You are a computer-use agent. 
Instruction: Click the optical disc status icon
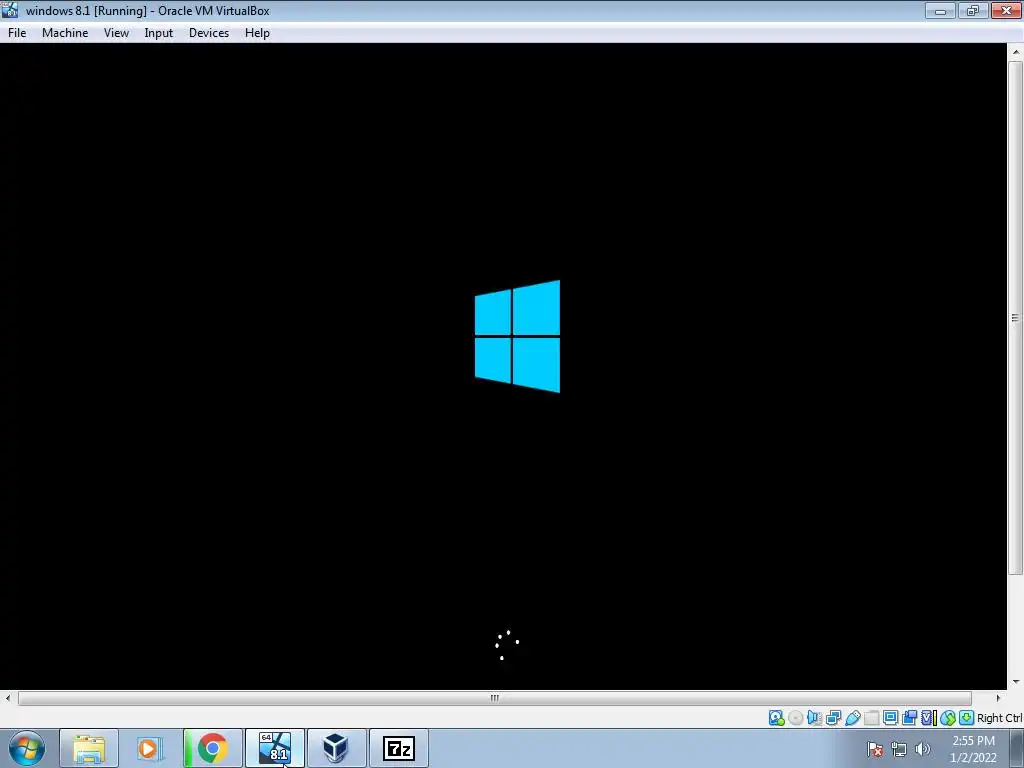[795, 718]
